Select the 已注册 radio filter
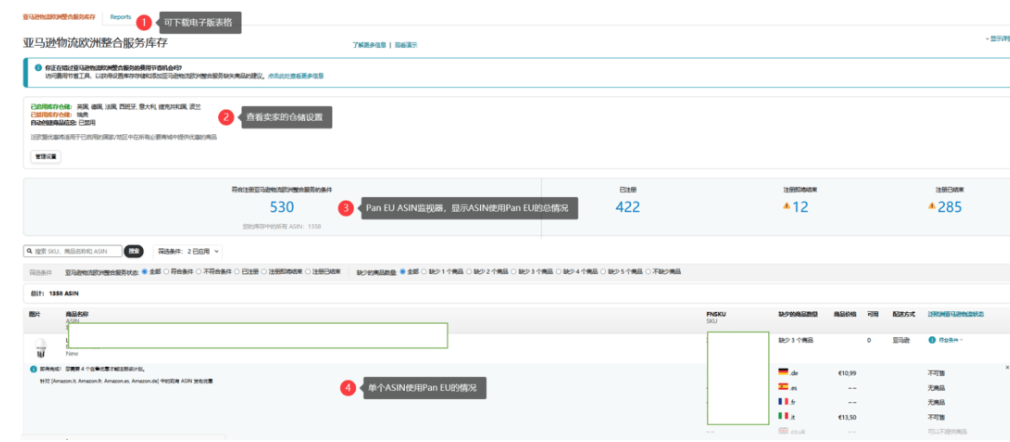This screenshot has height=442, width=1010. [236, 272]
